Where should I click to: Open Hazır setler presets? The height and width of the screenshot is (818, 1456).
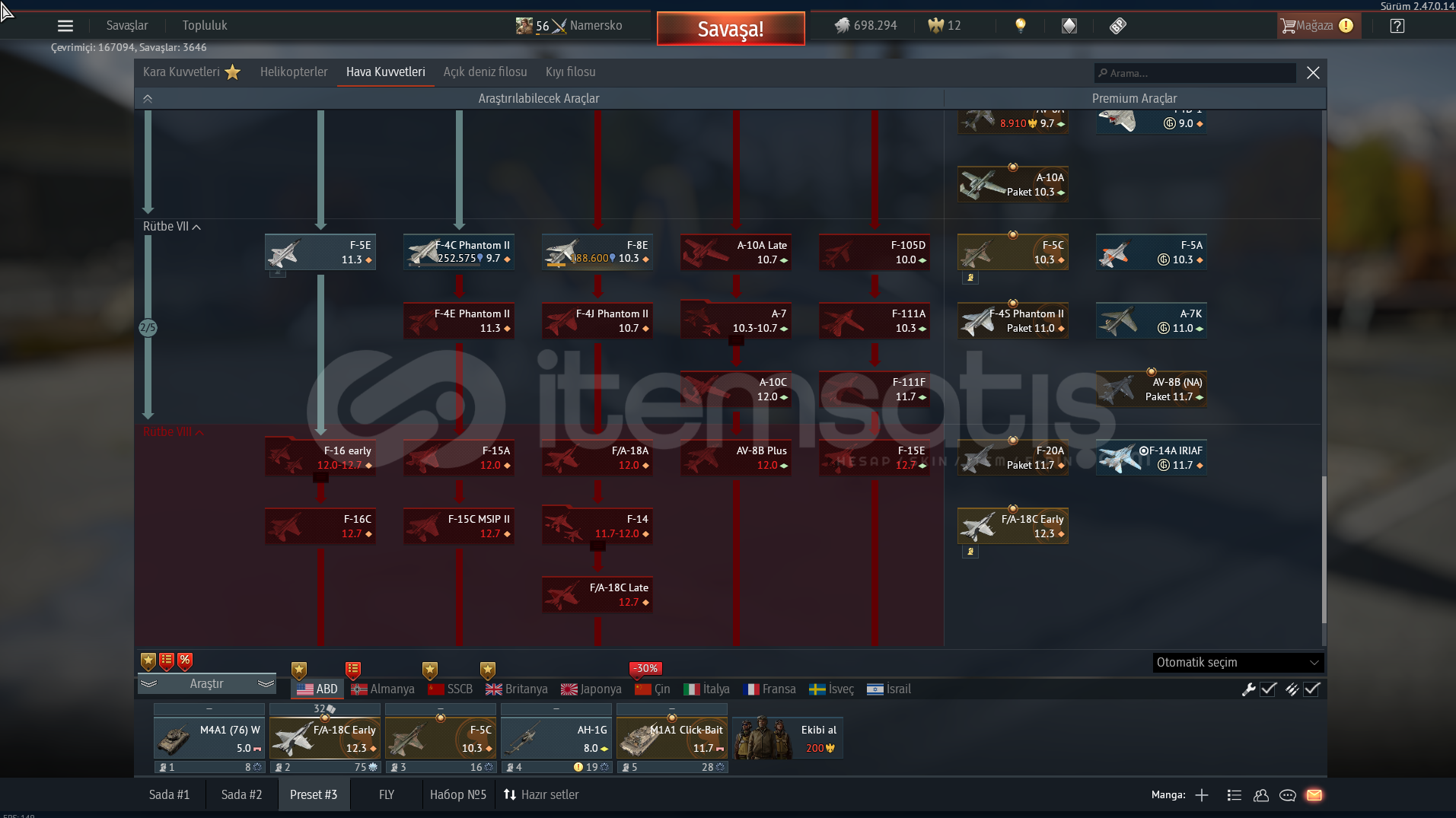541,795
